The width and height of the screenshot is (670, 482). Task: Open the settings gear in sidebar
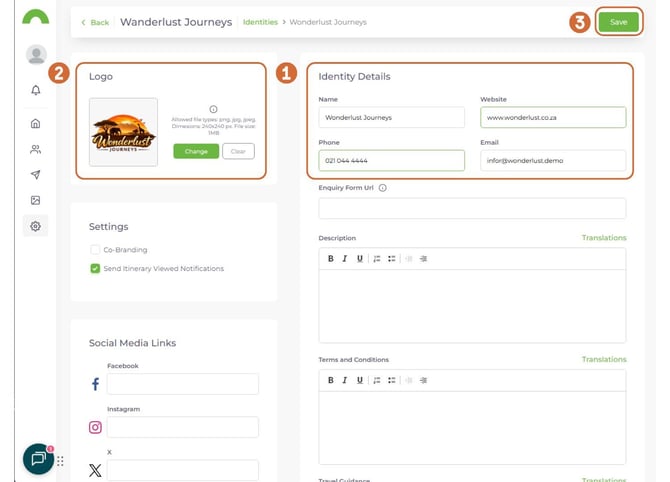click(36, 226)
